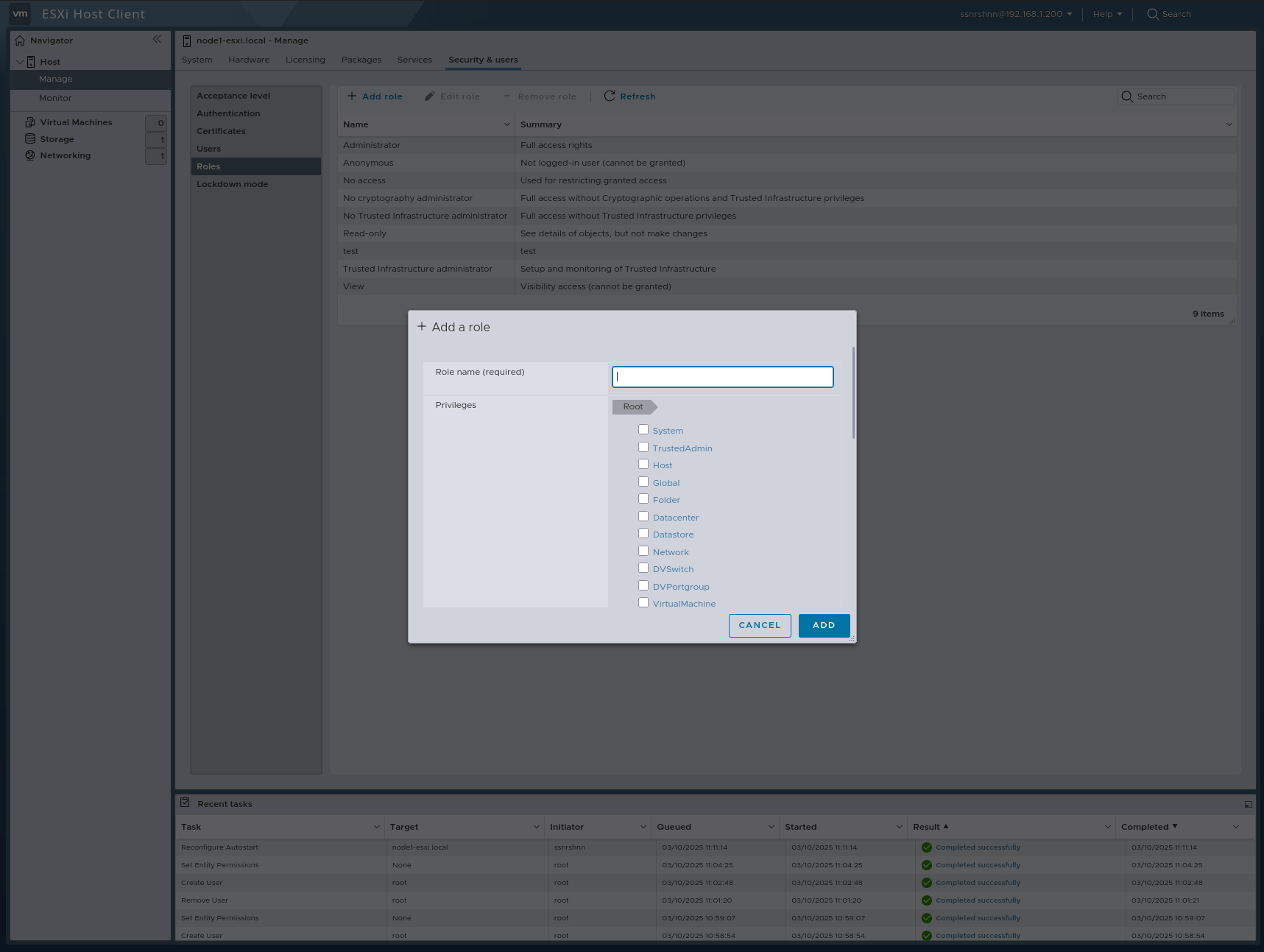Click the VMware logo in the top bar

[x=20, y=13]
